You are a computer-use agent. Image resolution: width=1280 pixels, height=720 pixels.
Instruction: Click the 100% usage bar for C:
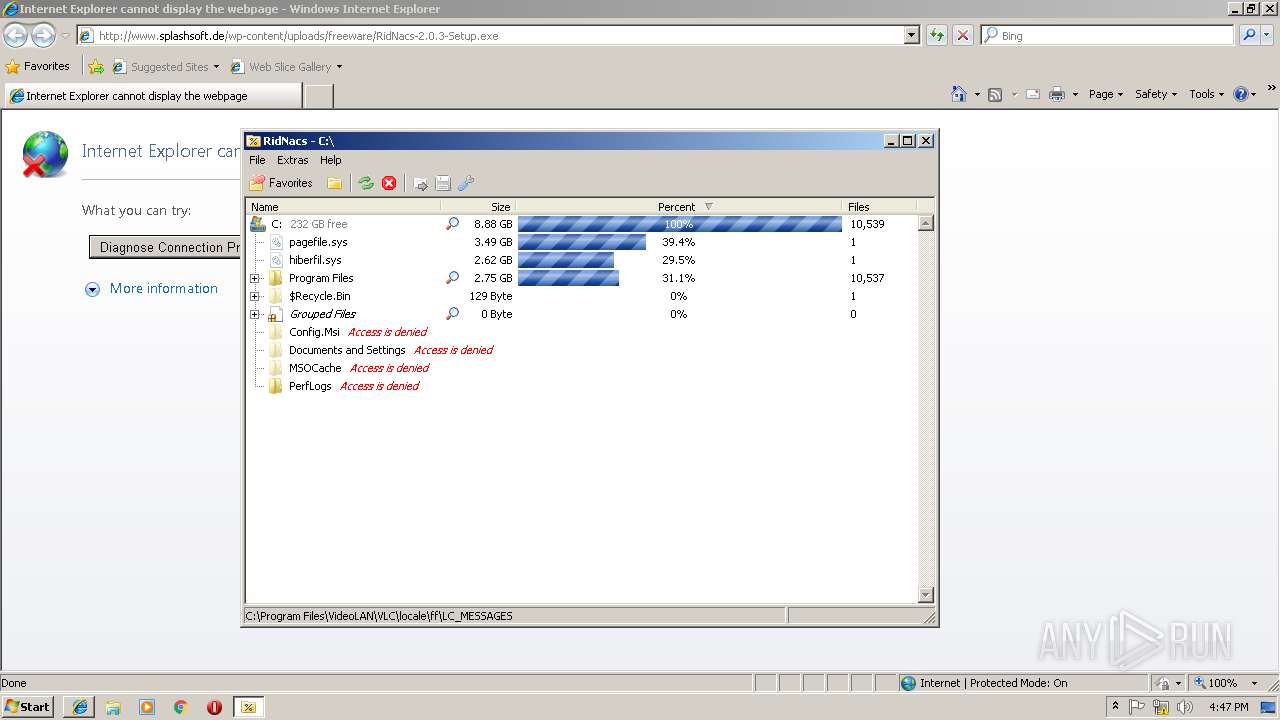coord(679,224)
